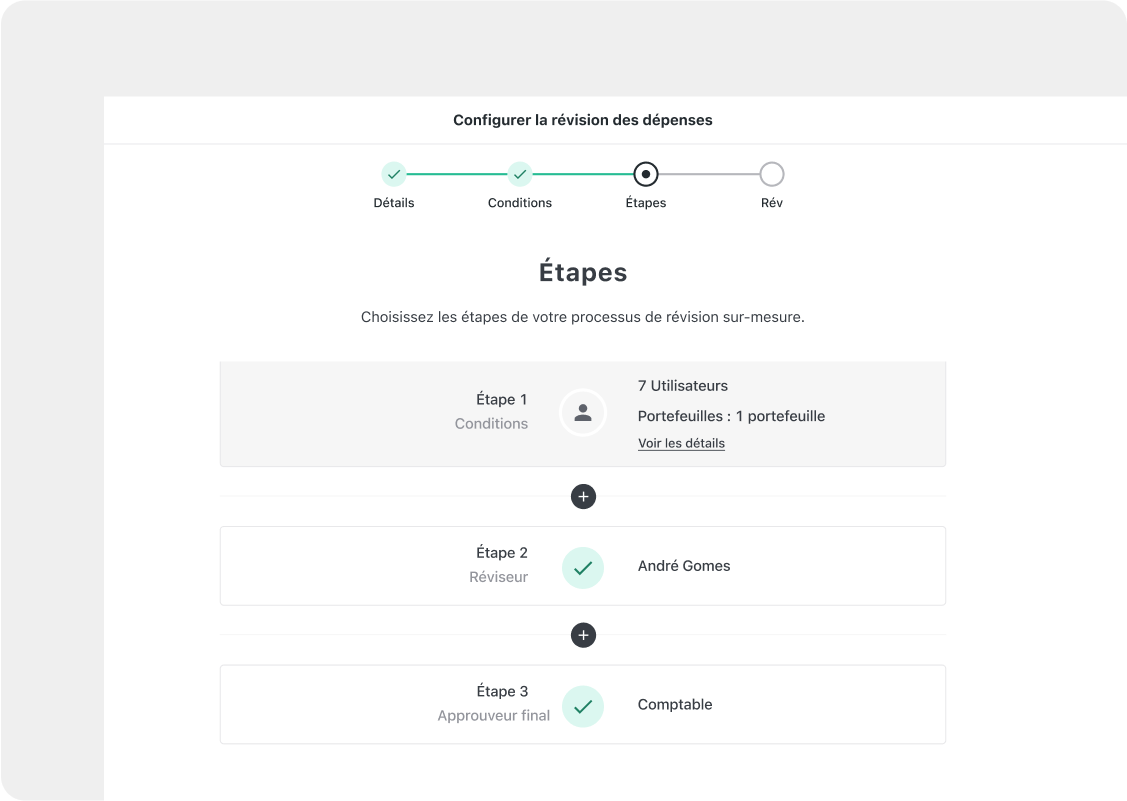Click the user avatar icon in Étape 1
The height and width of the screenshot is (801, 1127).
pyautogui.click(x=583, y=413)
